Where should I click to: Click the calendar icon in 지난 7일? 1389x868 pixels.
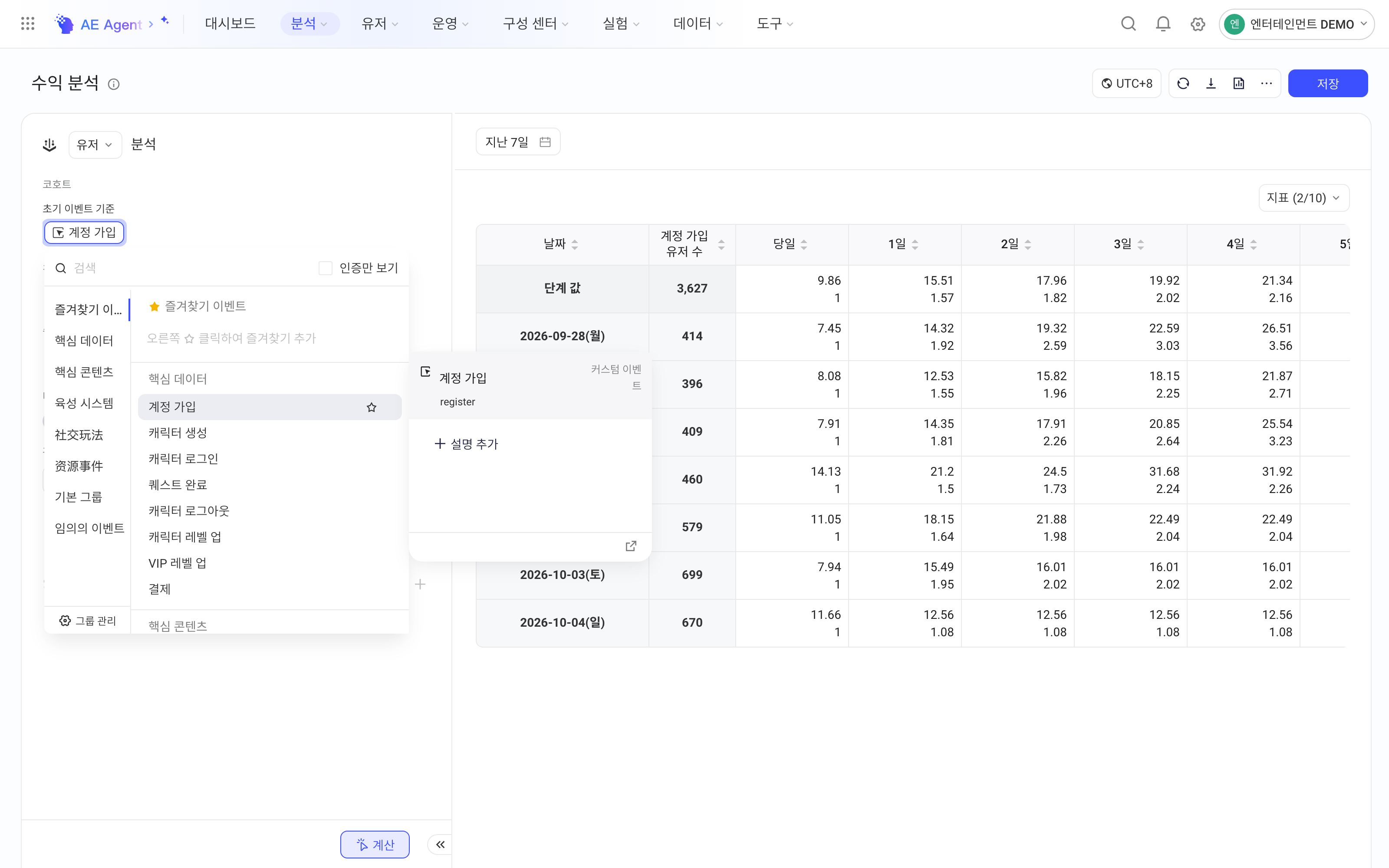pos(545,142)
